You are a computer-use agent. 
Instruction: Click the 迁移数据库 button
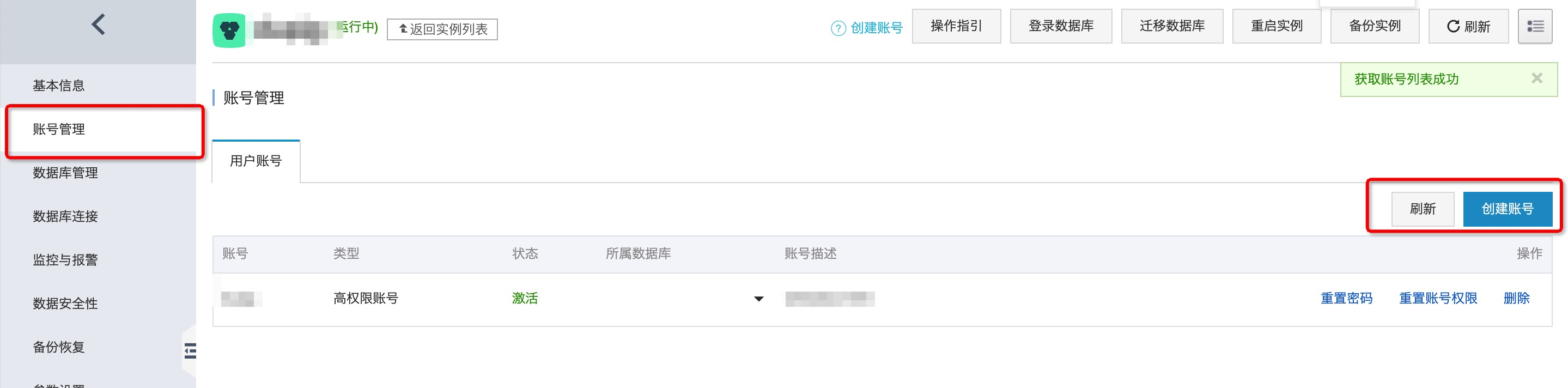pyautogui.click(x=1172, y=26)
